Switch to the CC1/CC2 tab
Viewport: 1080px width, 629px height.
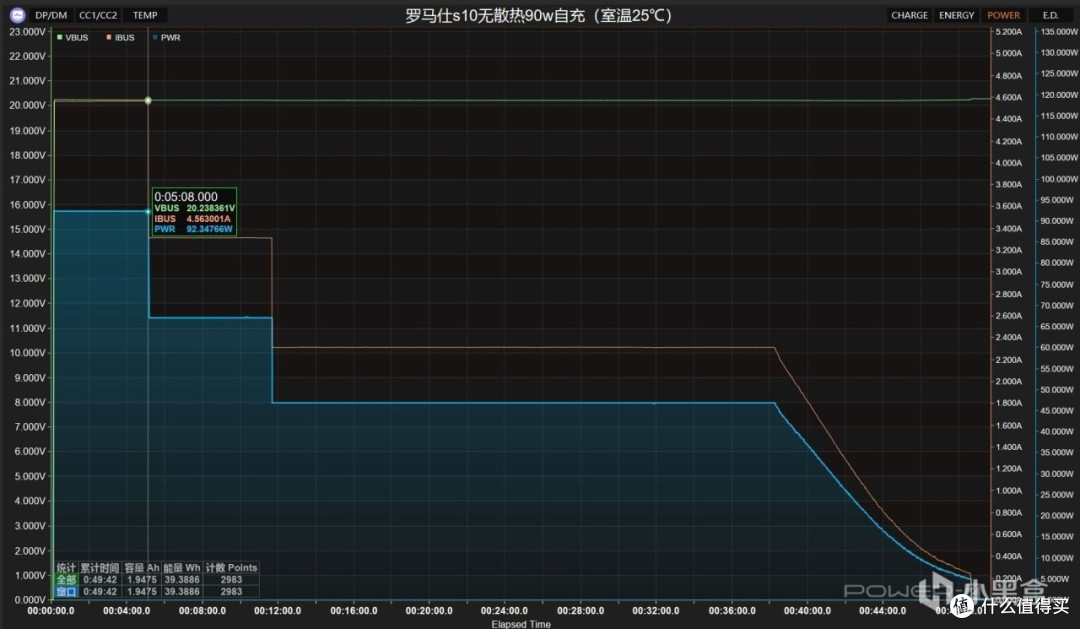[x=98, y=15]
